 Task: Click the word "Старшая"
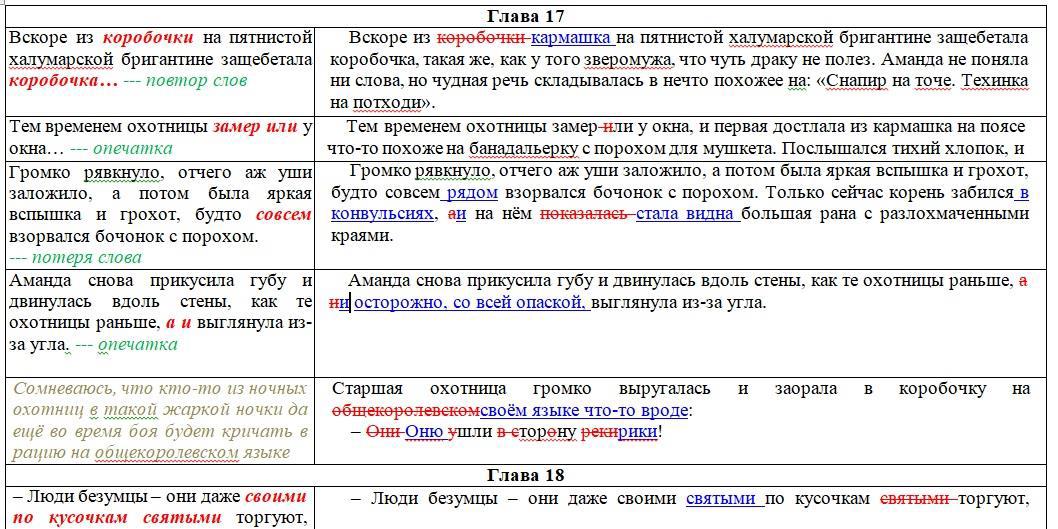point(368,389)
